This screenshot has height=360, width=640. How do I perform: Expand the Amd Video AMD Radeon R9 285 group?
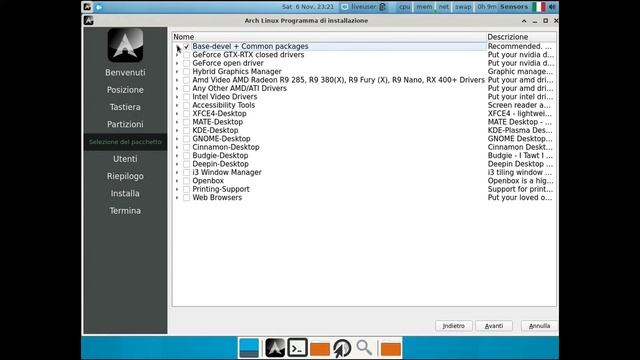177,80
